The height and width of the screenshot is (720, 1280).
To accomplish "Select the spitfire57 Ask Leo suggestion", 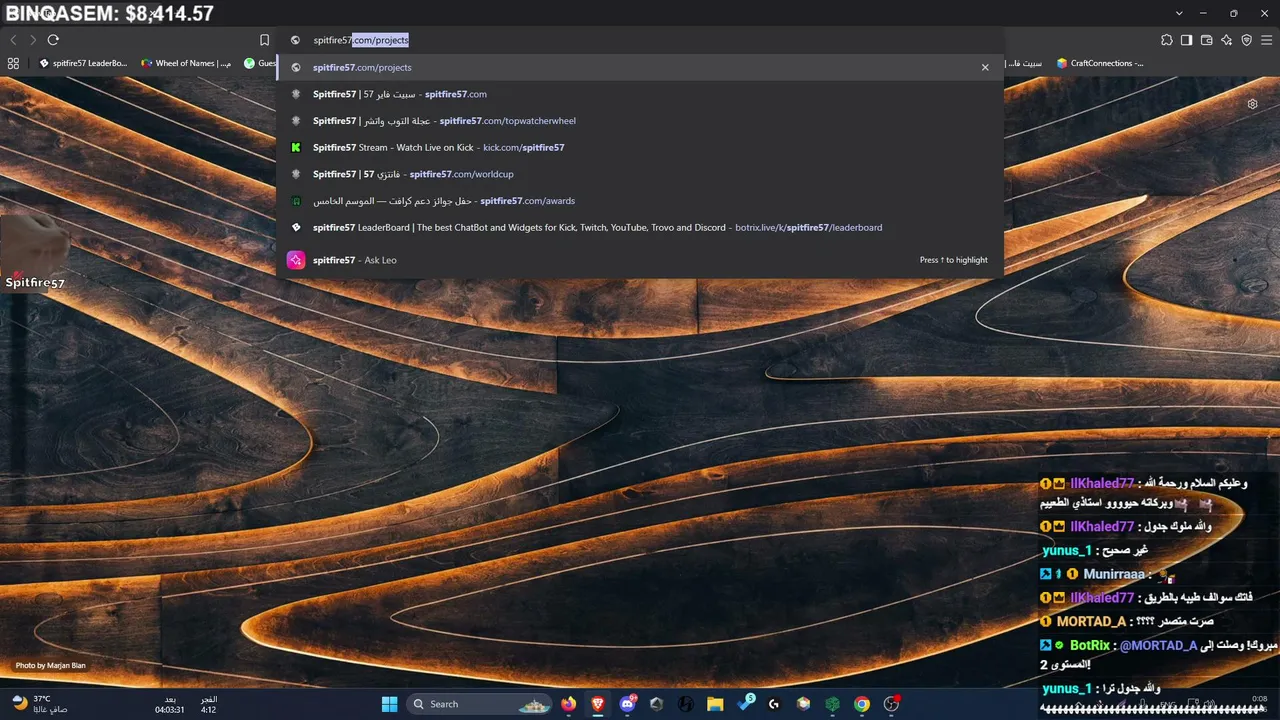I will point(640,260).
